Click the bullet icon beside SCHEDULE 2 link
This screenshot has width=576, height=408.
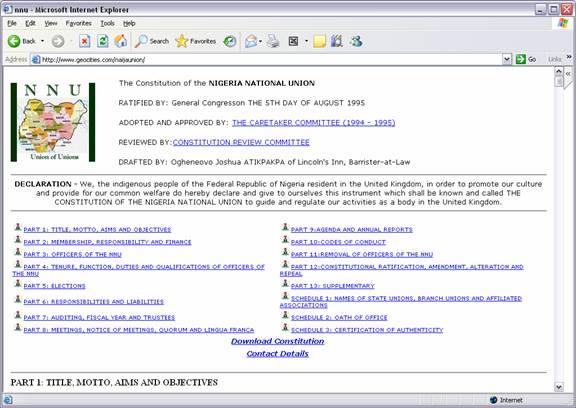point(285,315)
